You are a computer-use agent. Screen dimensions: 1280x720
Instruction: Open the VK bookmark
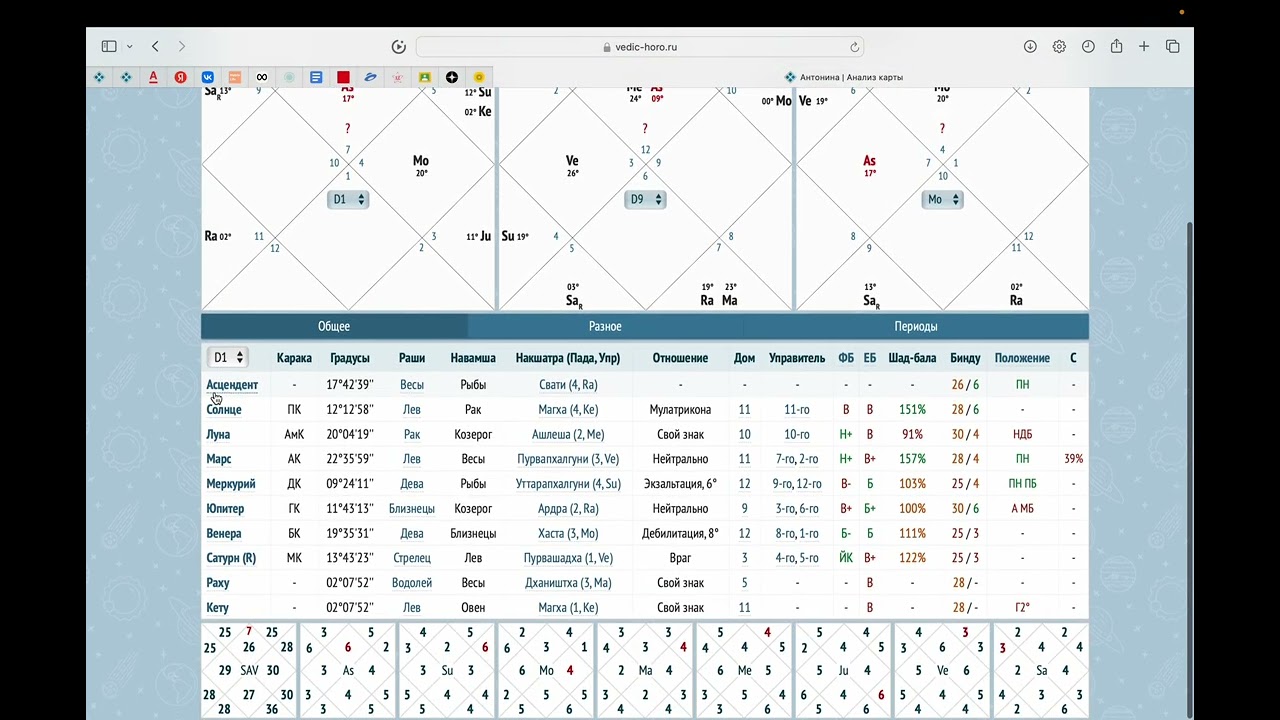pos(208,77)
